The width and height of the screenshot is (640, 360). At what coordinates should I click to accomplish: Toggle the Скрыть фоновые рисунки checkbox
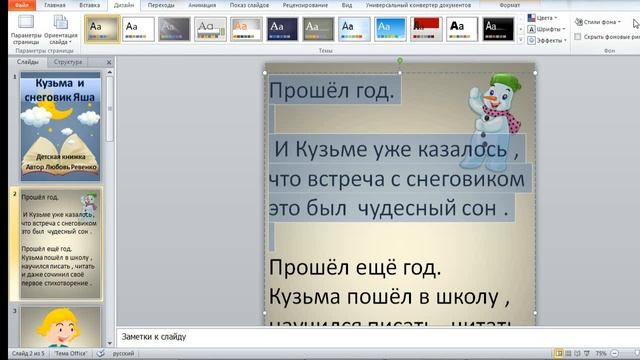point(578,37)
